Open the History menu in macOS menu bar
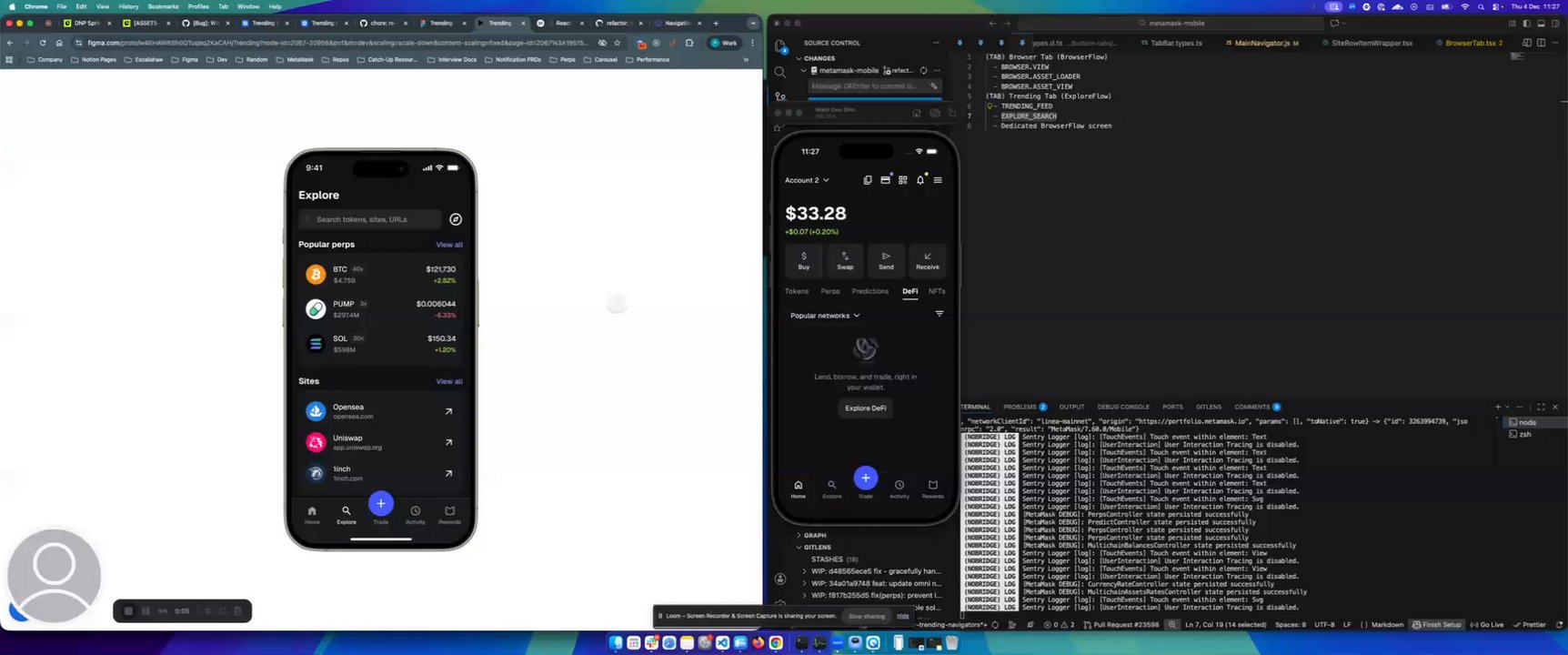 [x=128, y=6]
